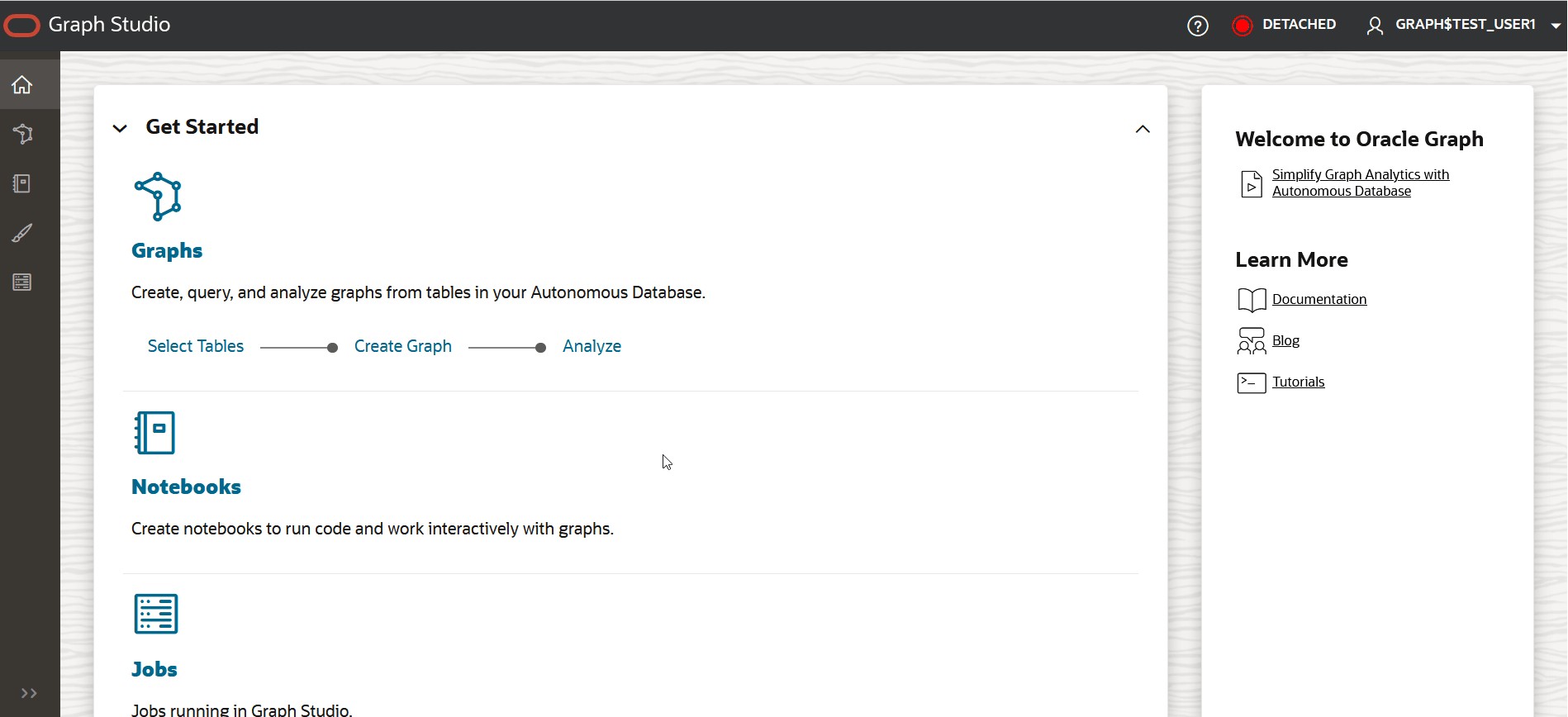Viewport: 1568px width, 717px height.
Task: Open Graphs page from sidebar icon
Action: (22, 134)
